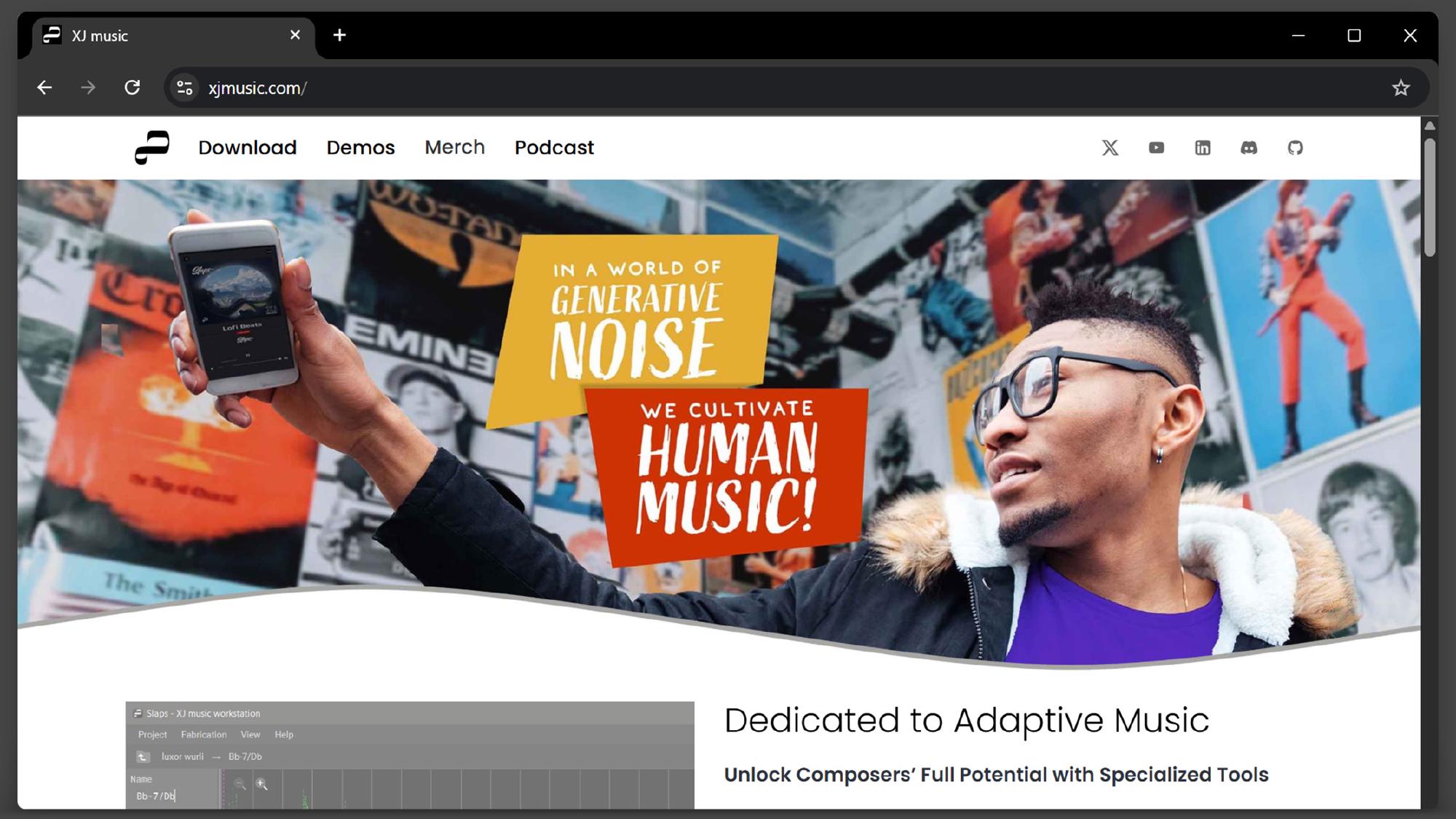Open the YouTube channel icon

tap(1156, 148)
